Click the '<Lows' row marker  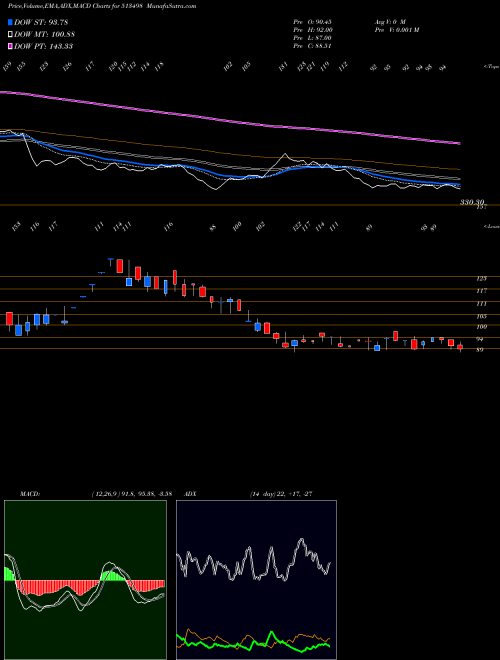tap(491, 226)
